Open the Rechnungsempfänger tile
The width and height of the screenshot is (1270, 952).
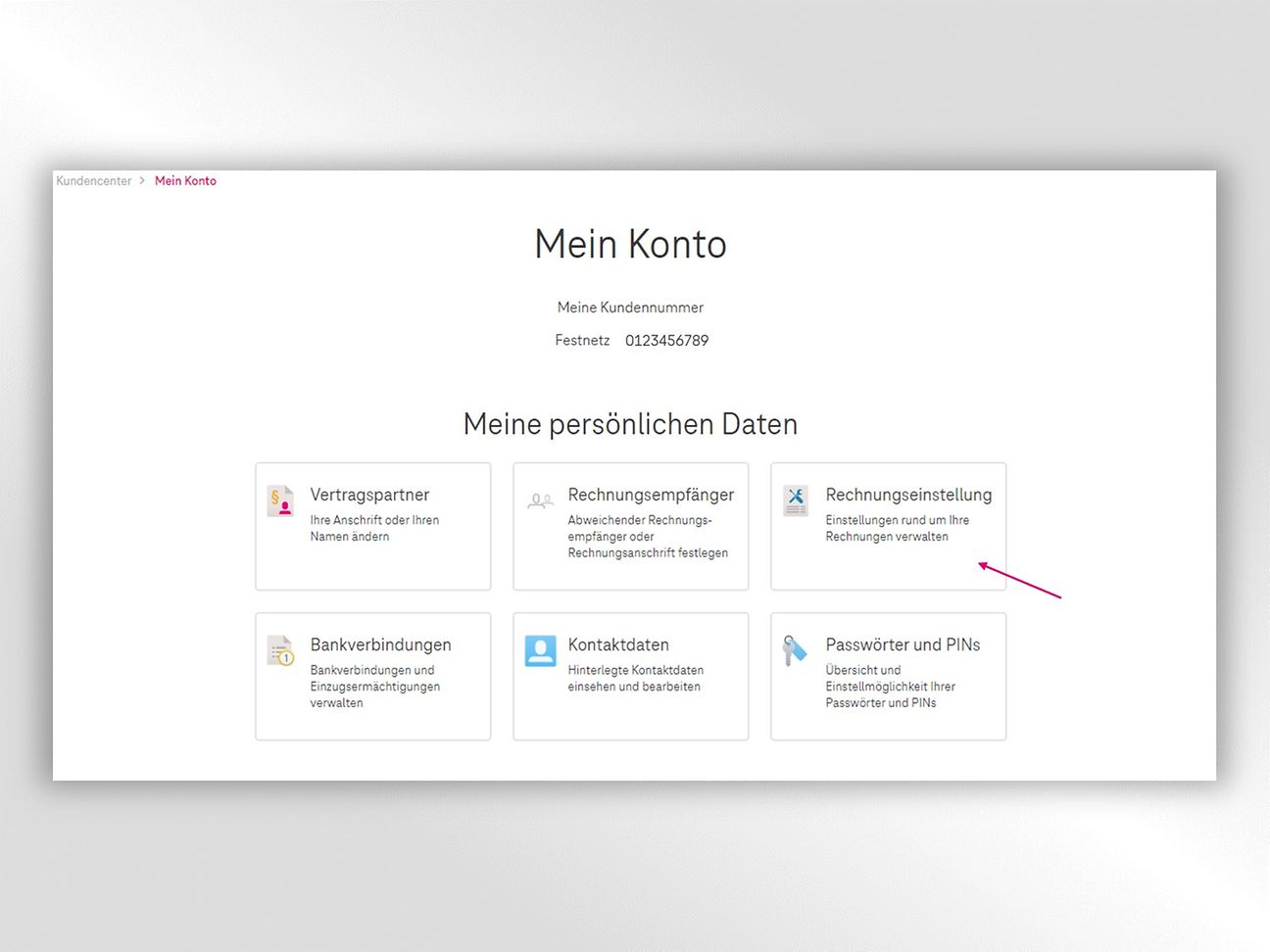click(x=630, y=526)
